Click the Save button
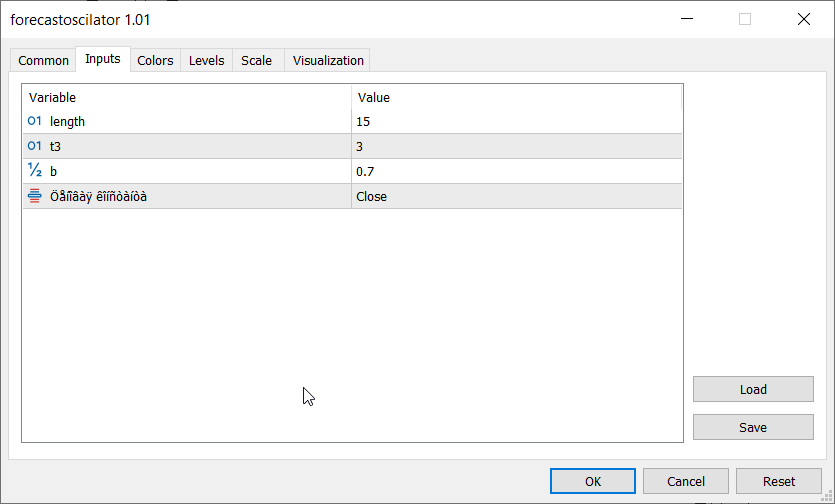Viewport: 835px width, 504px height. pyautogui.click(x=753, y=427)
